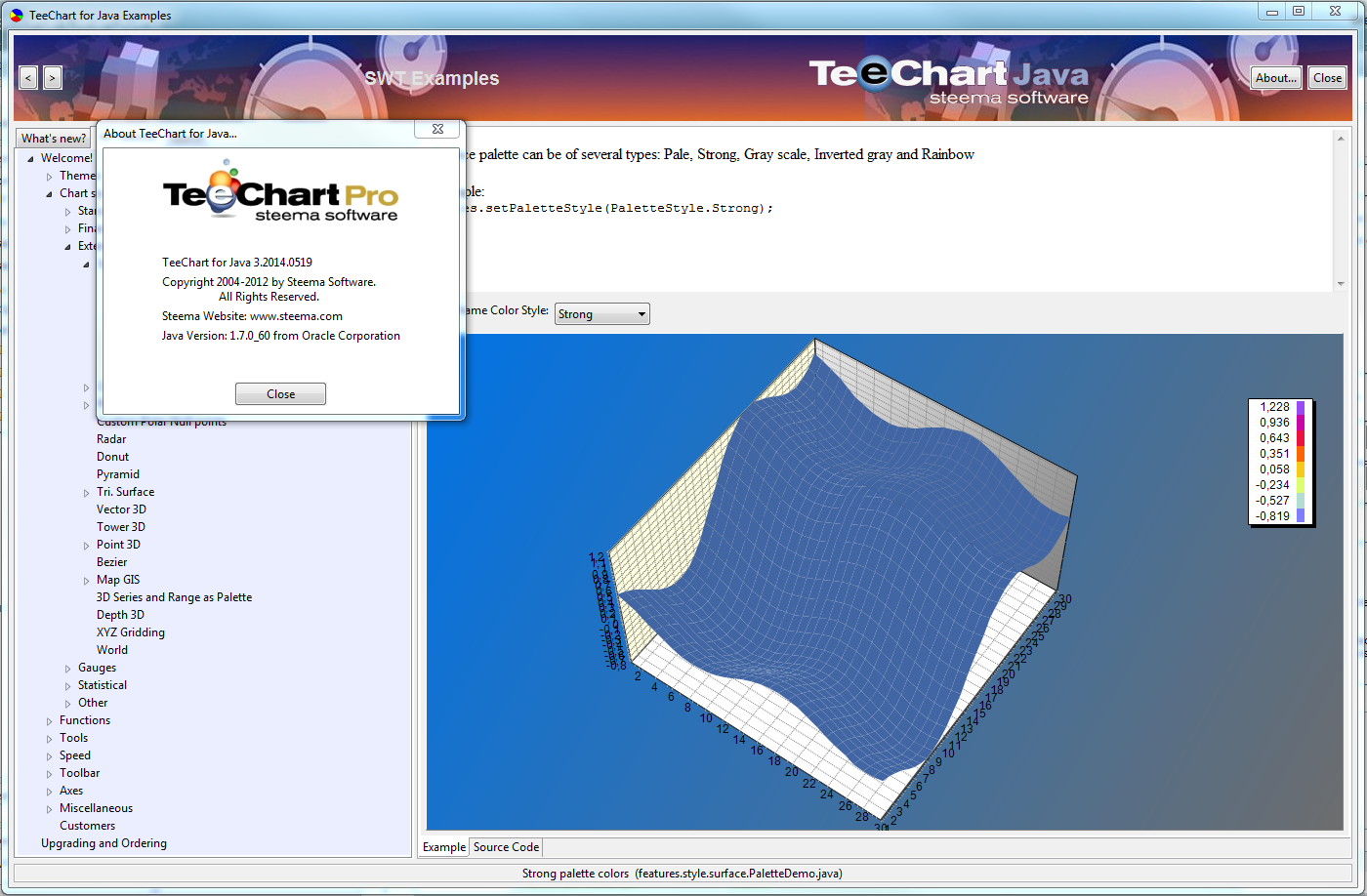Expand the Tools node arrow
The width and height of the screenshot is (1367, 896).
pos(50,739)
